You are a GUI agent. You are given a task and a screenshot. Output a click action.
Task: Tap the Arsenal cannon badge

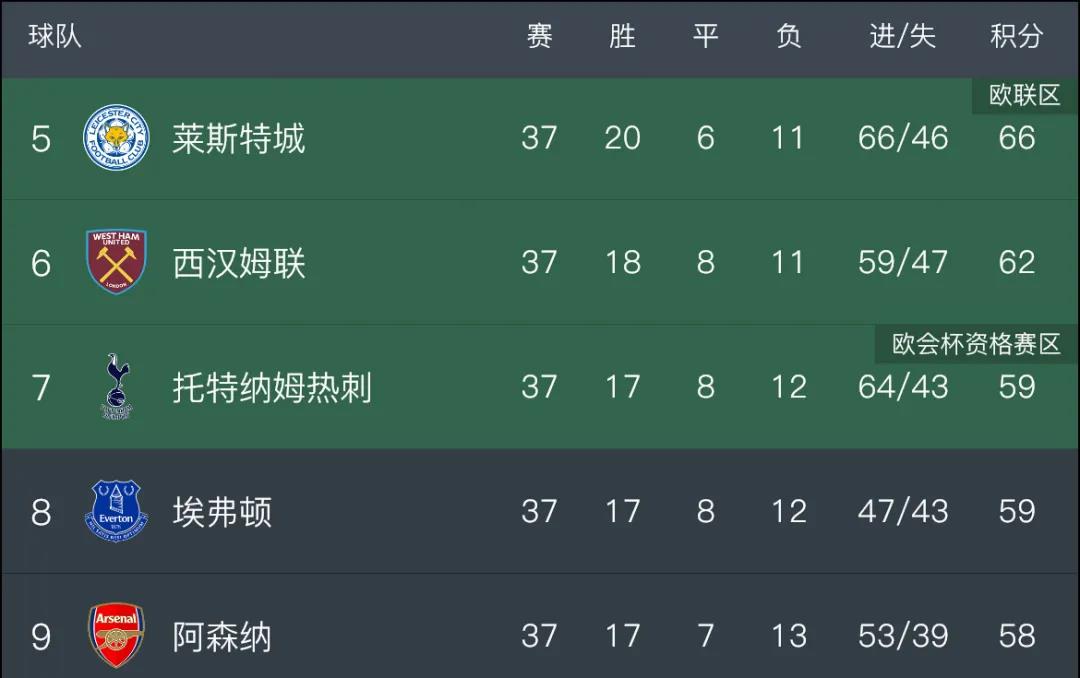(116, 635)
